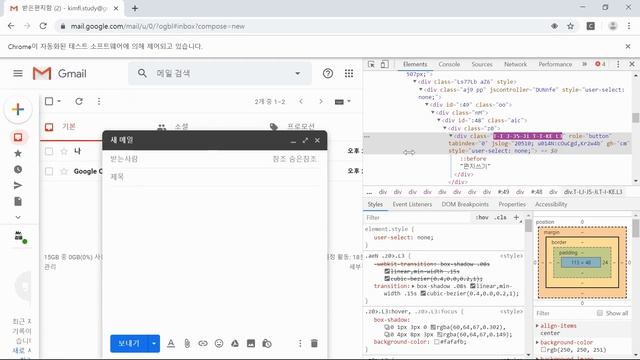Collapse the div class z0 node

point(445,128)
